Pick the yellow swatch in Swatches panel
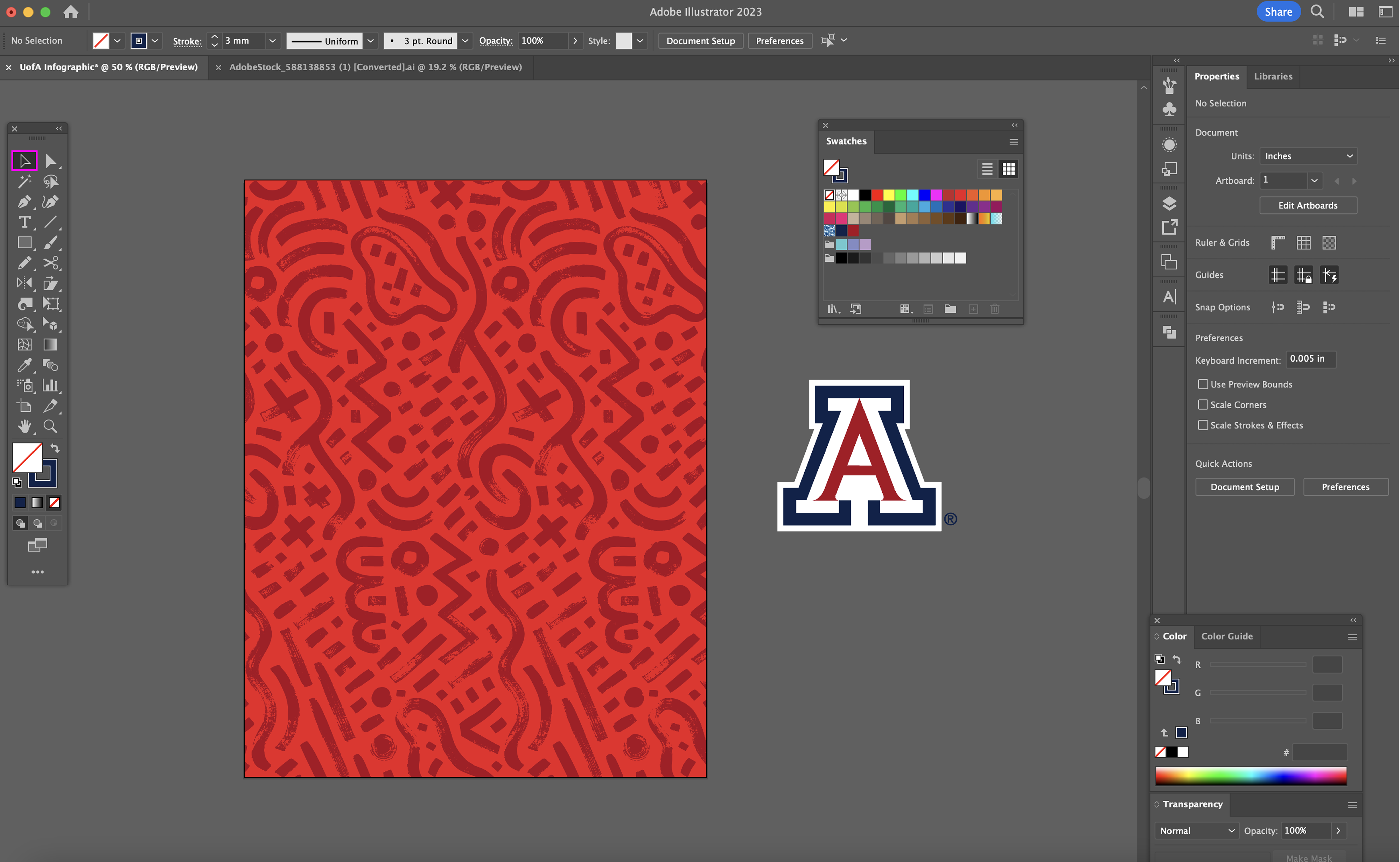 [x=888, y=195]
